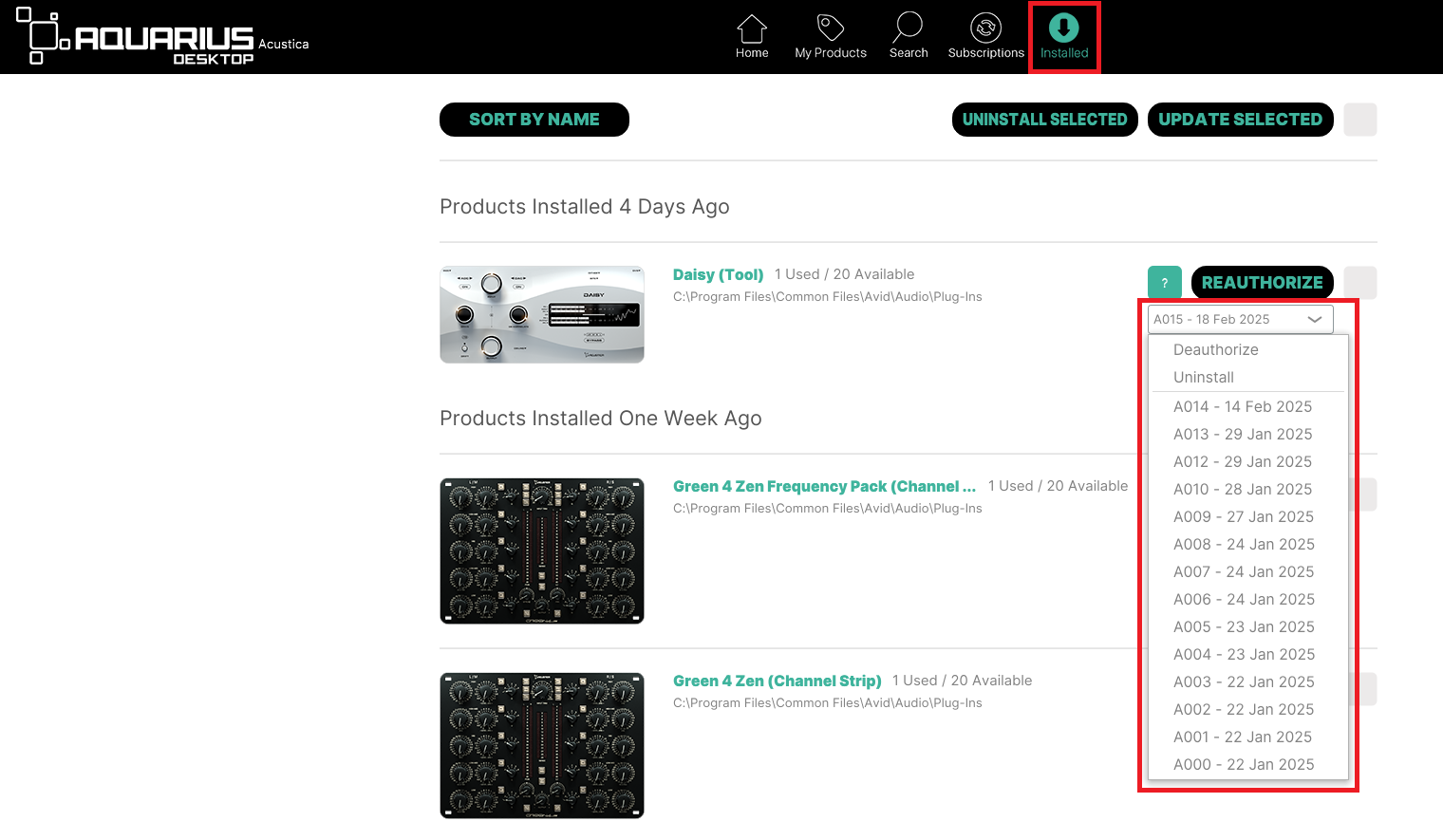Click the 'Acustica' label beside the logo
1443x840 pixels.
pos(284,44)
